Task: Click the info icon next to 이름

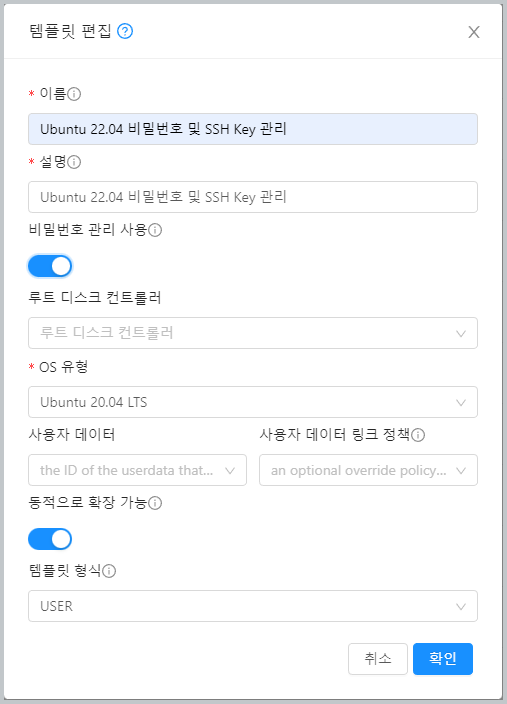Action: pyautogui.click(x=74, y=94)
